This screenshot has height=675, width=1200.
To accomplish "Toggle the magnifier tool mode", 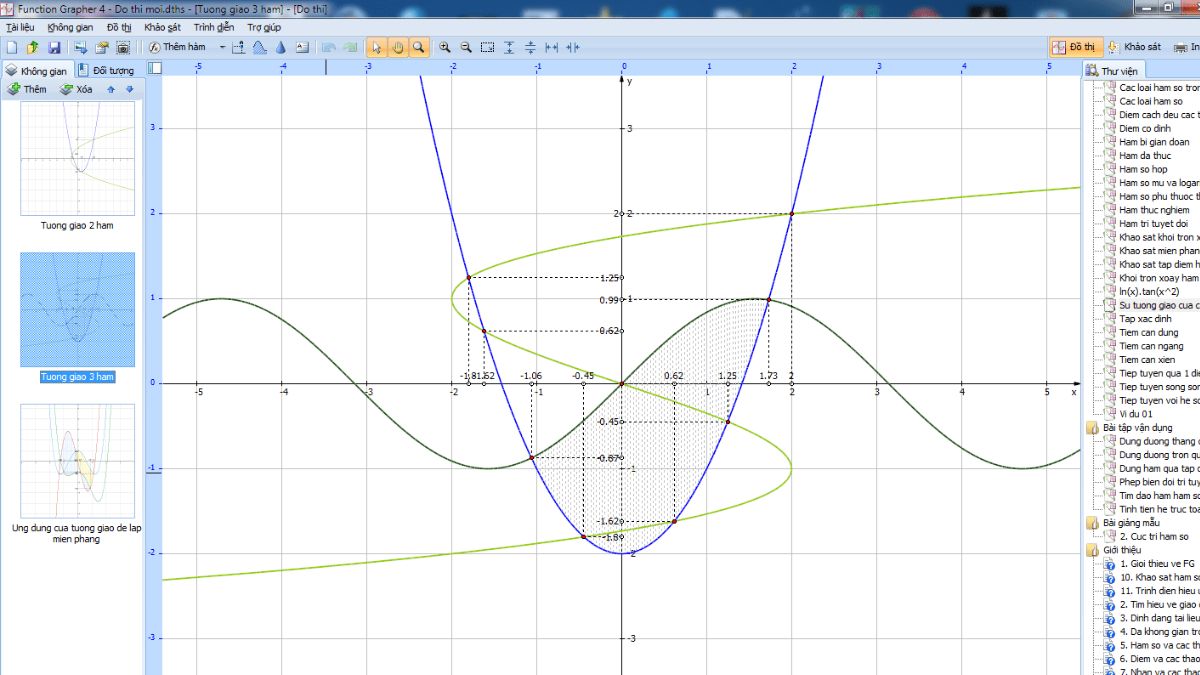I will click(x=419, y=47).
